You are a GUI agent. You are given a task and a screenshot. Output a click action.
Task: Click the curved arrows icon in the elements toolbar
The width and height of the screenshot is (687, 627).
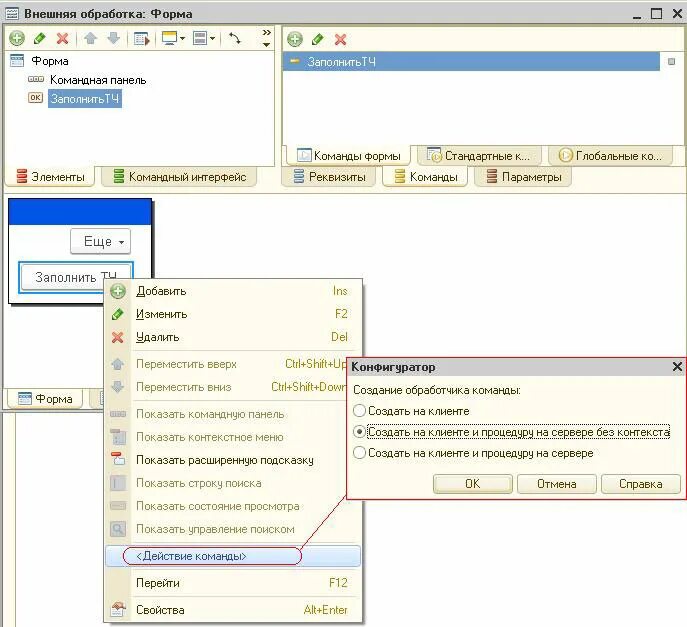click(x=235, y=39)
